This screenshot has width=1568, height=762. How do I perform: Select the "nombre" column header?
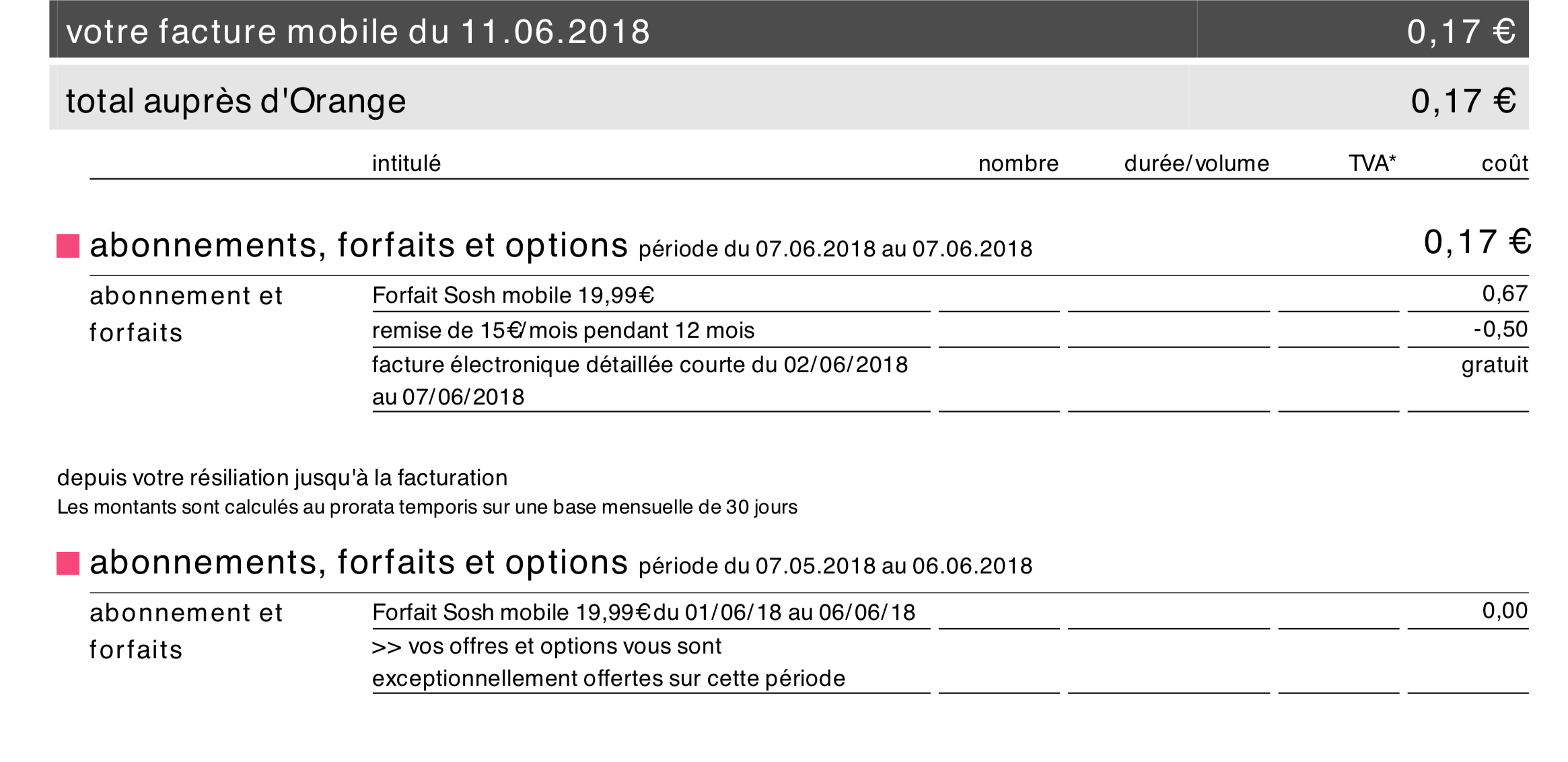(1018, 164)
